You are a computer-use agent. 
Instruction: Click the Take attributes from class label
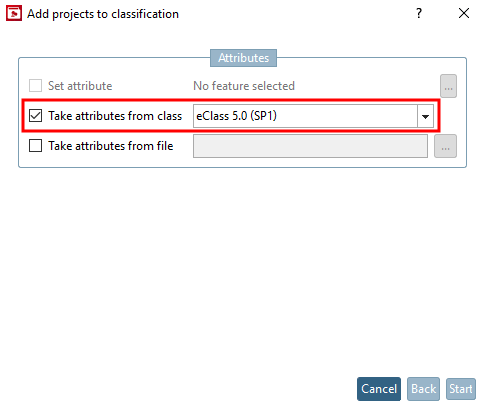point(115,116)
